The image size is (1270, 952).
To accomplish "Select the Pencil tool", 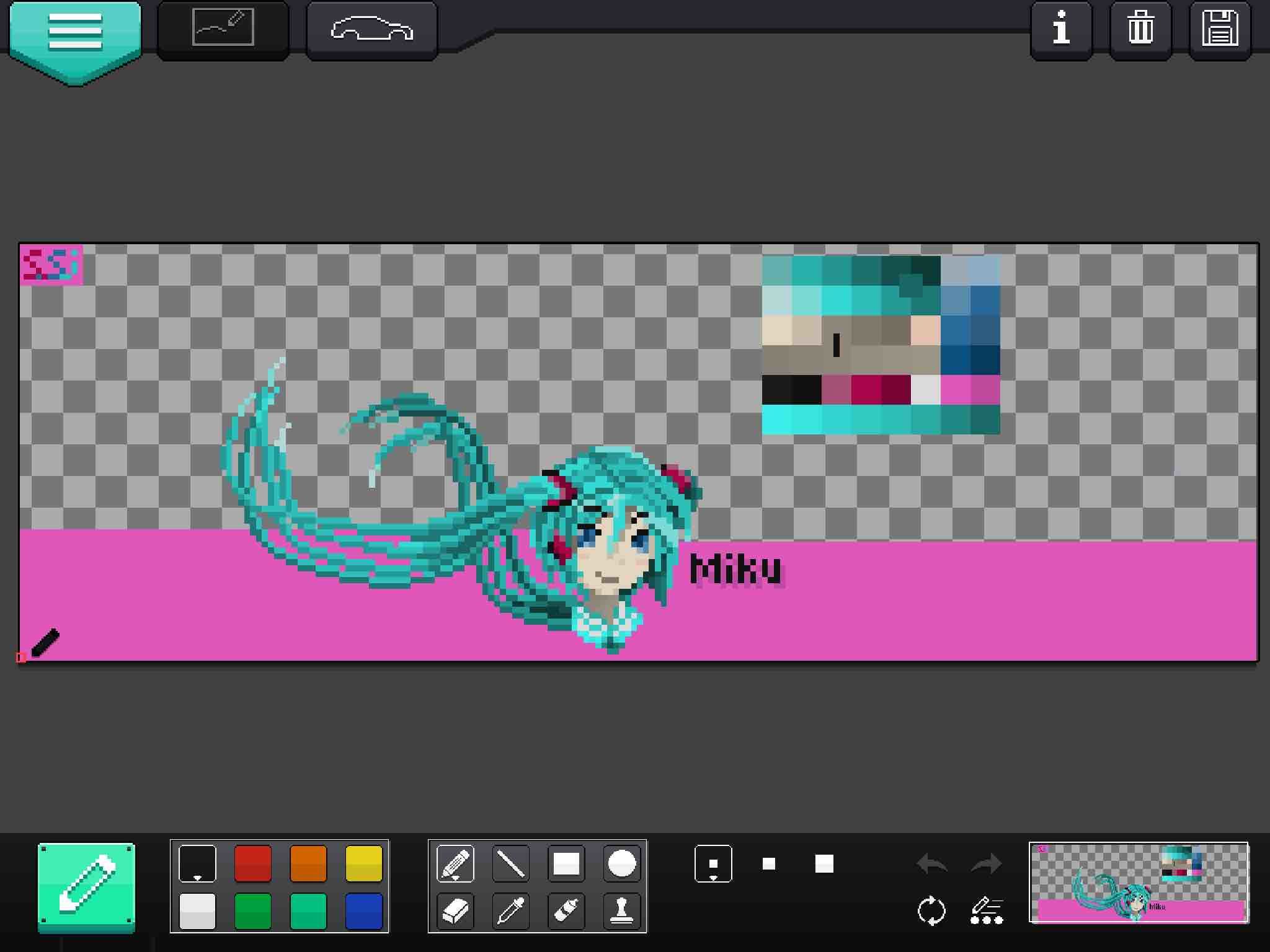I will [455, 863].
